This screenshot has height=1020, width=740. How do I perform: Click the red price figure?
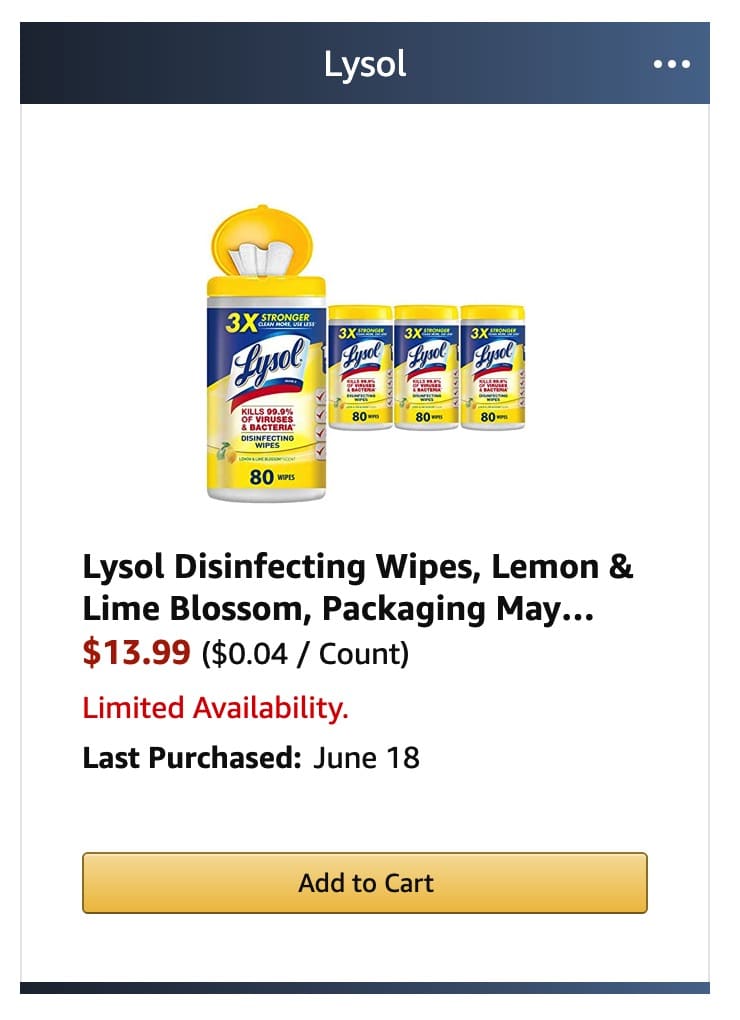click(x=137, y=654)
